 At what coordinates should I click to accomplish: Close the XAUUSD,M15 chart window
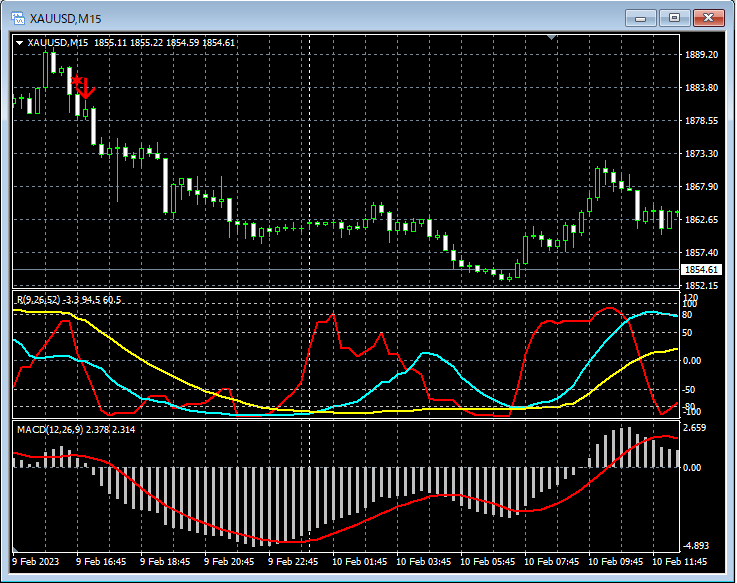click(710, 17)
